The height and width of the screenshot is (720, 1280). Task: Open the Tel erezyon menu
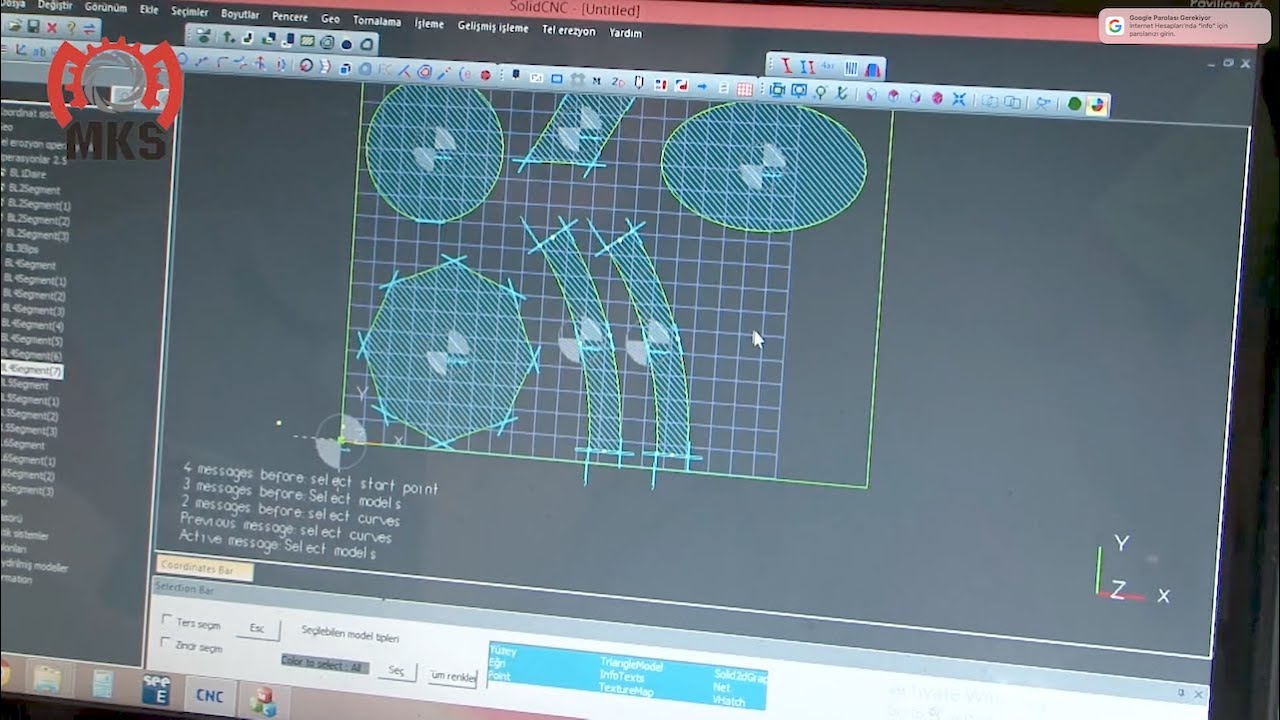(568, 30)
